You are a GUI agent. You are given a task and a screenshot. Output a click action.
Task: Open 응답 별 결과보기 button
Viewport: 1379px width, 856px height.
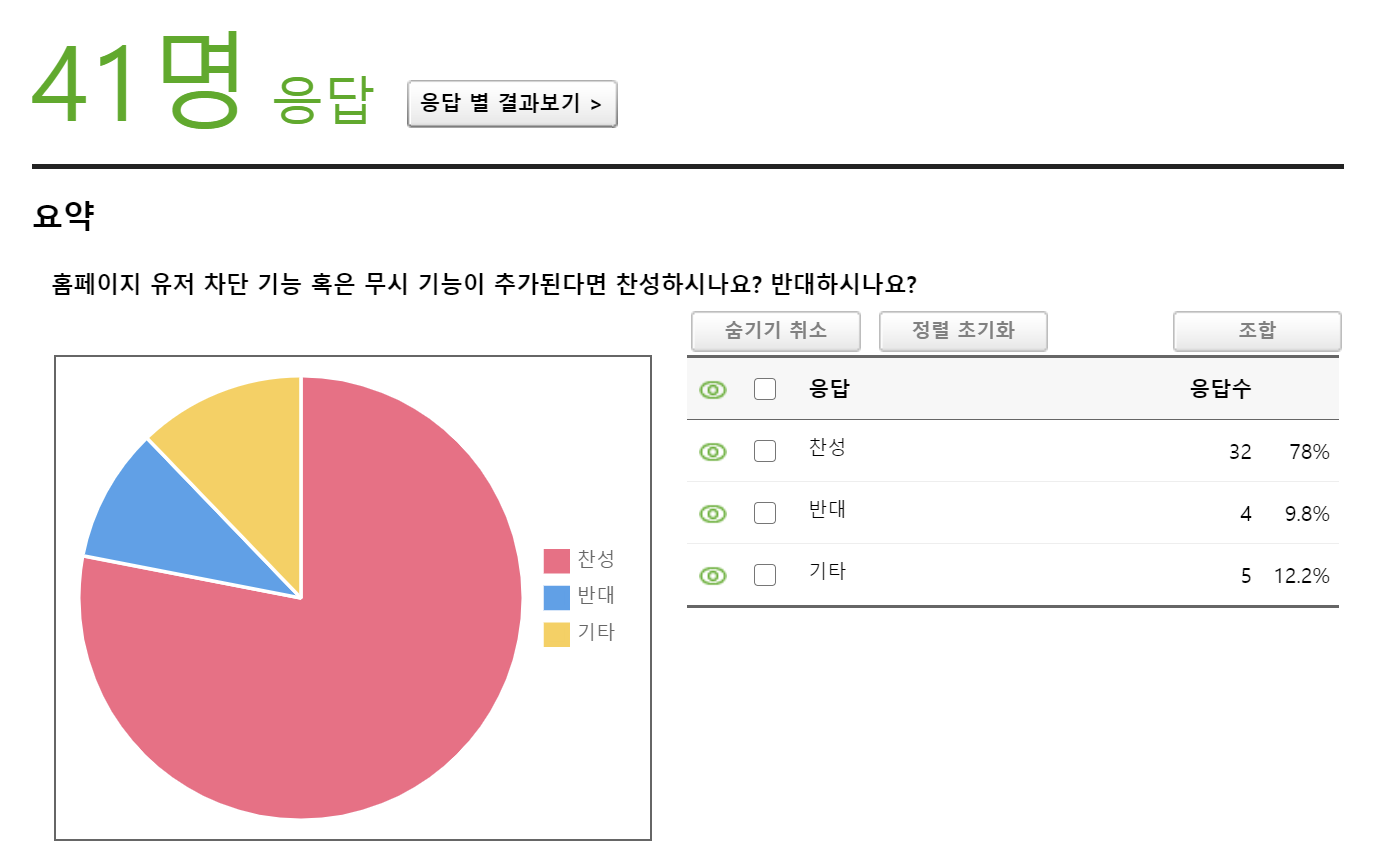[x=512, y=104]
